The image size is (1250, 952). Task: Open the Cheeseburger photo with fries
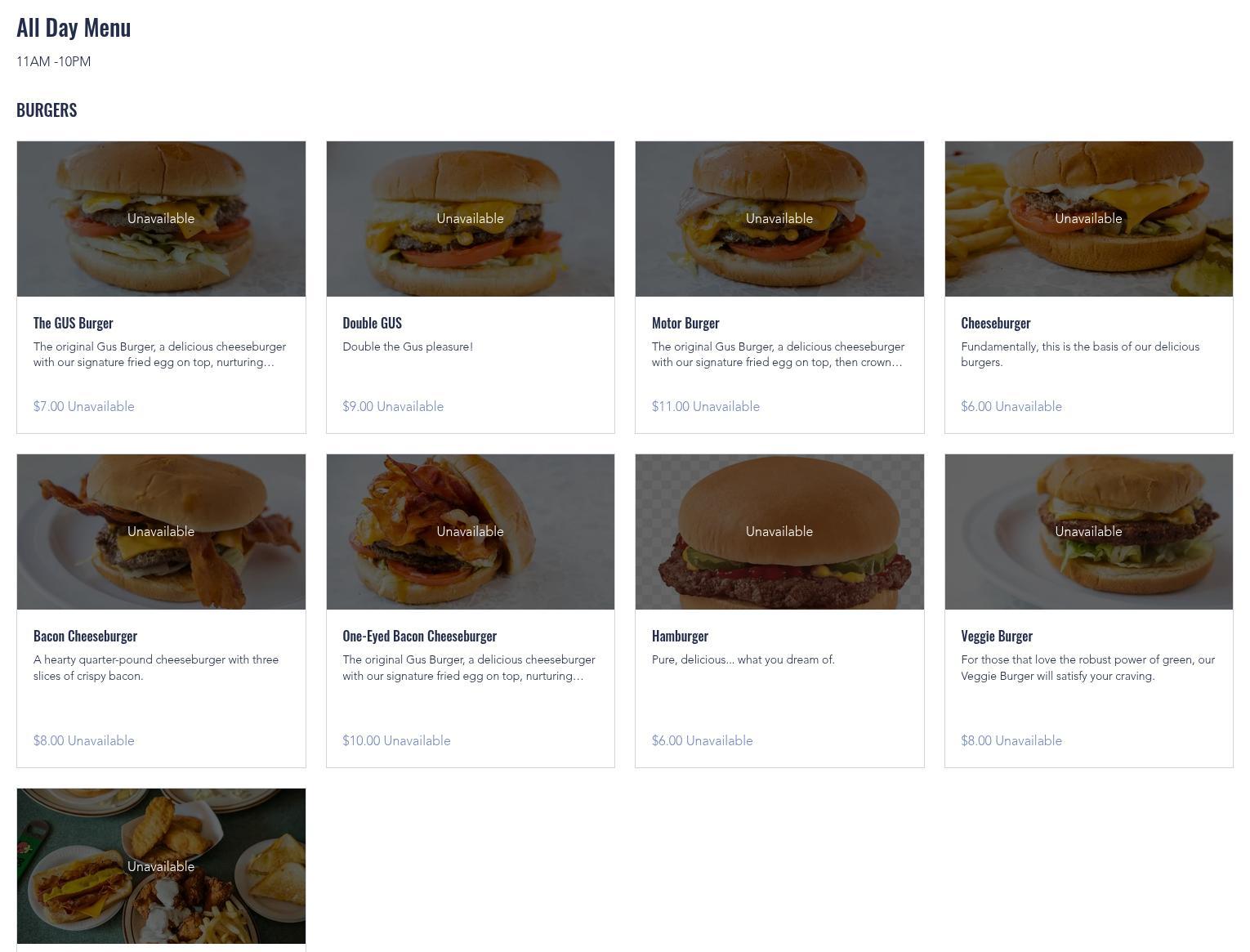(1089, 219)
